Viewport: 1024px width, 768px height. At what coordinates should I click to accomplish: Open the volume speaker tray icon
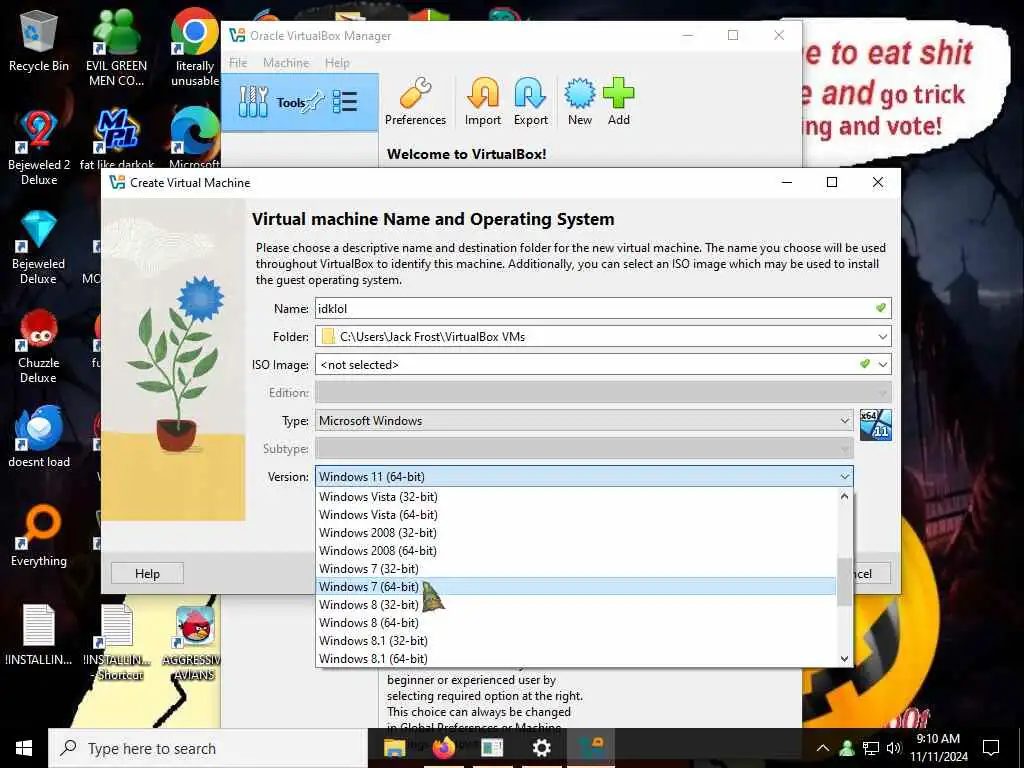893,748
